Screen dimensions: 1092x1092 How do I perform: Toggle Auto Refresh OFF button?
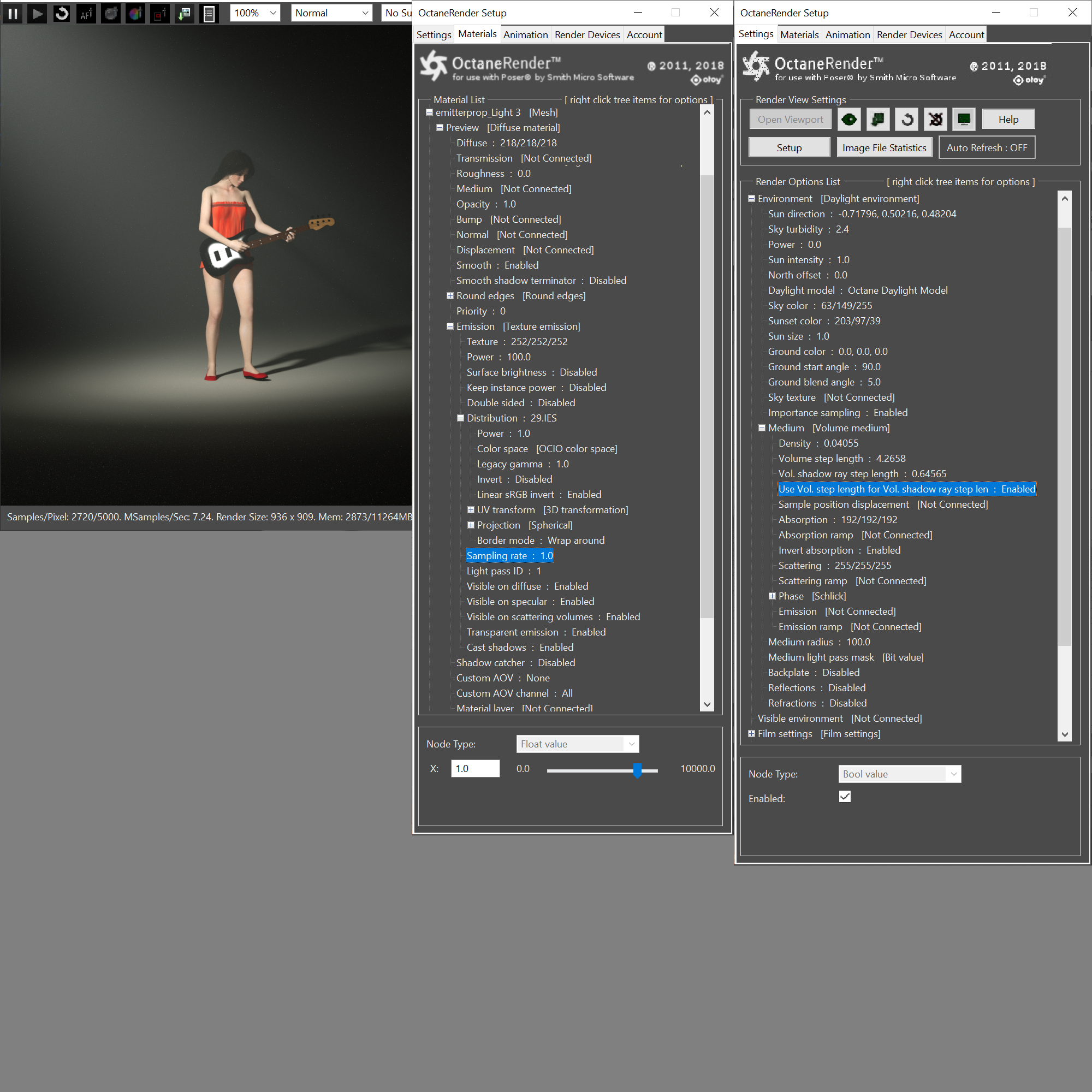tap(986, 147)
